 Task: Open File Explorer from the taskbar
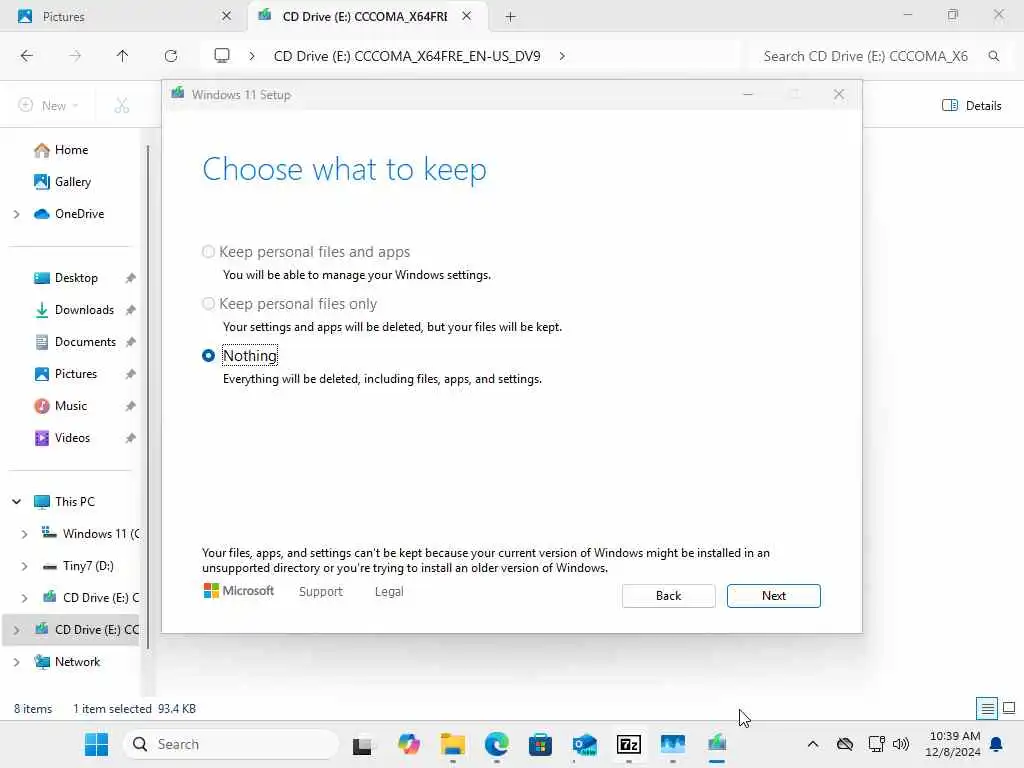[x=453, y=744]
